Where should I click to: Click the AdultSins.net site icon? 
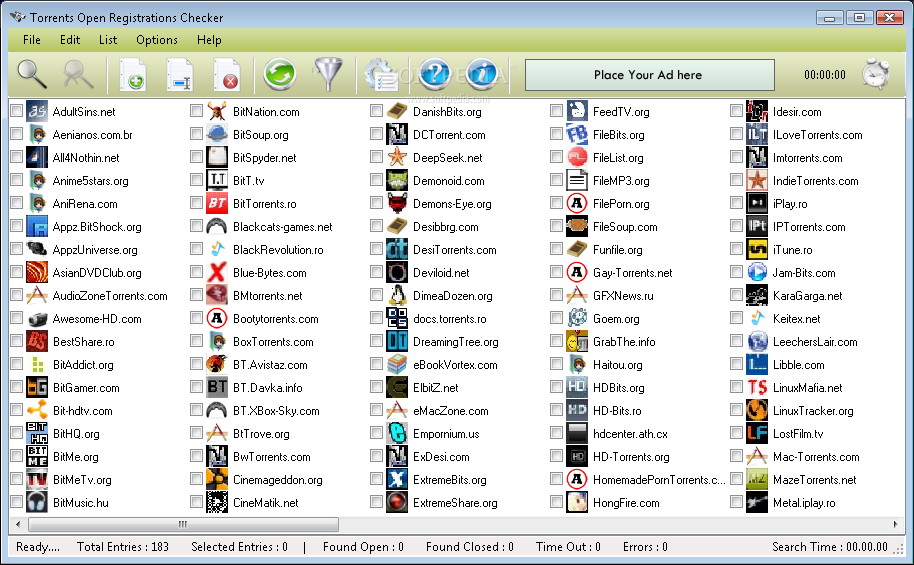click(x=37, y=111)
